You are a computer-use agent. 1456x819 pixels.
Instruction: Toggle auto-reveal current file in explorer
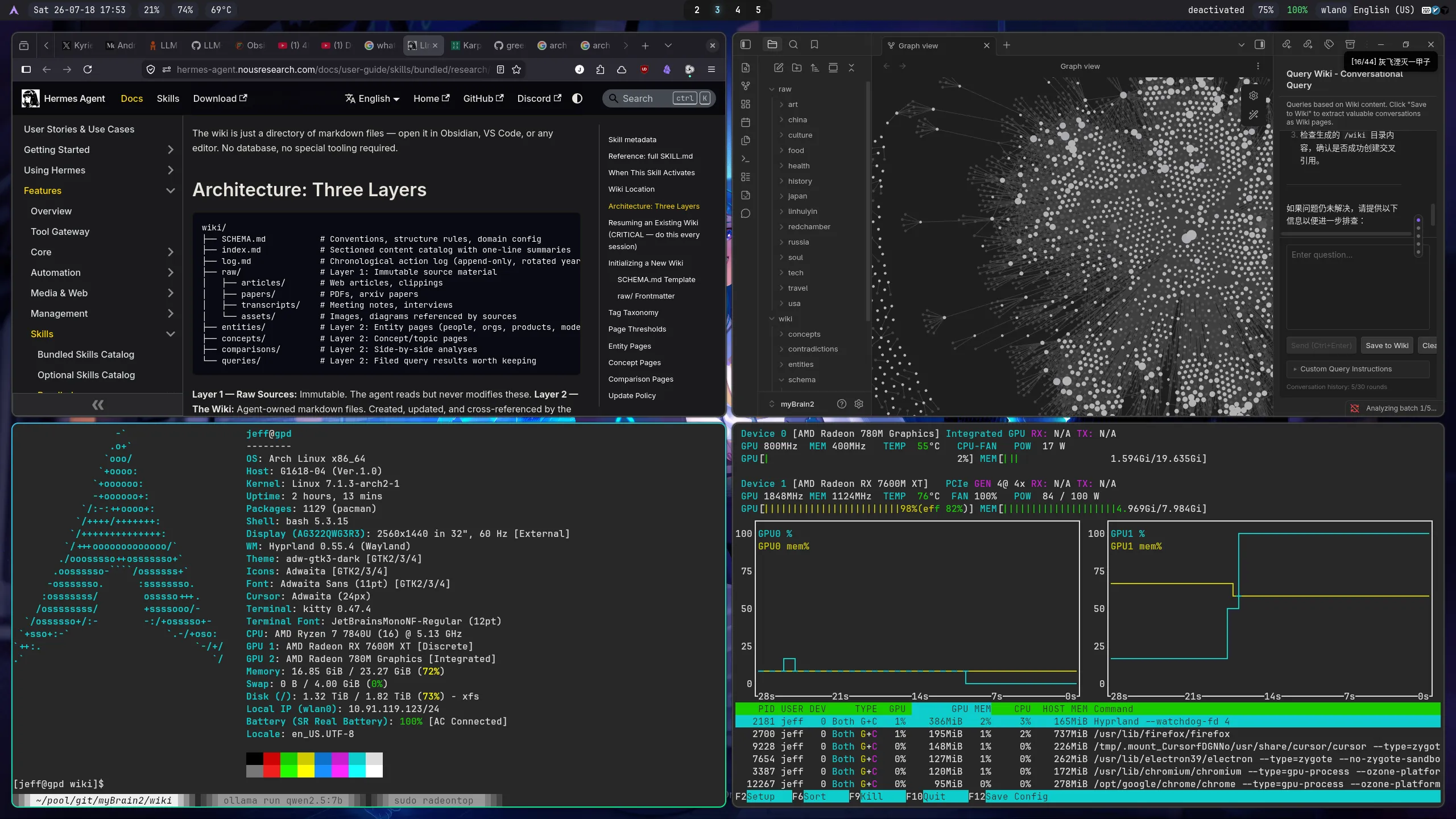[x=833, y=68]
